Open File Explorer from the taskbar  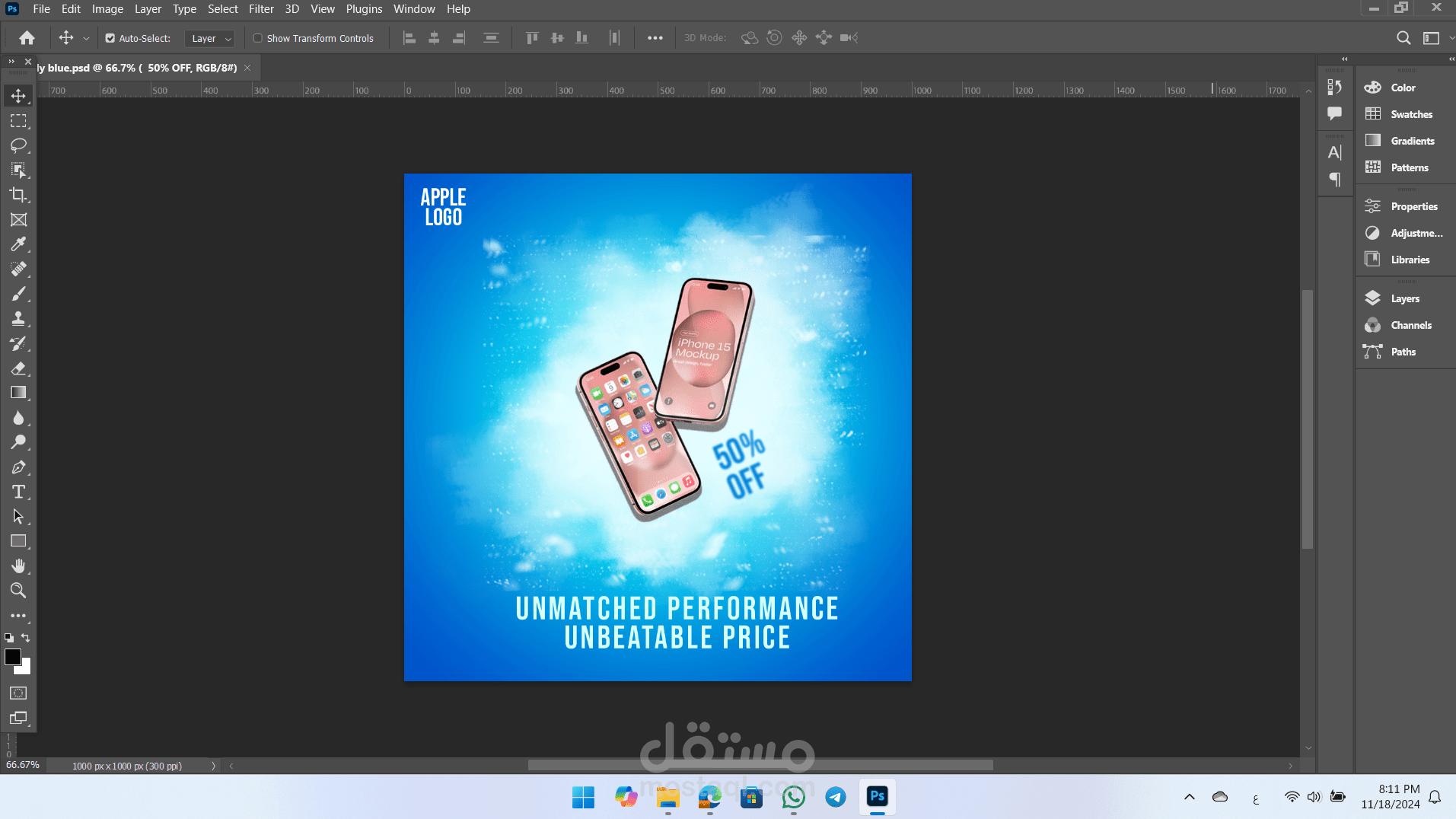[x=667, y=797]
